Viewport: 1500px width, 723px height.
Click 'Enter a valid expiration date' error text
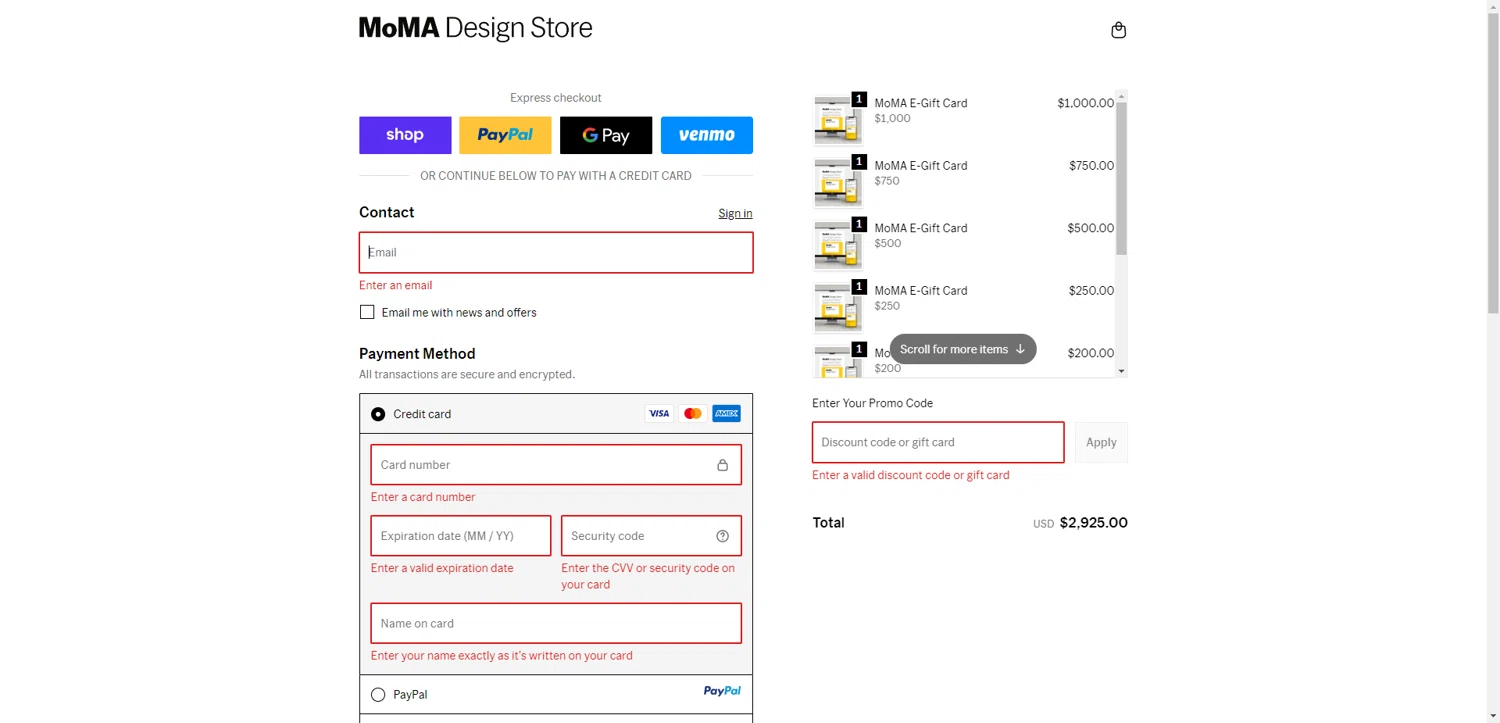(442, 568)
